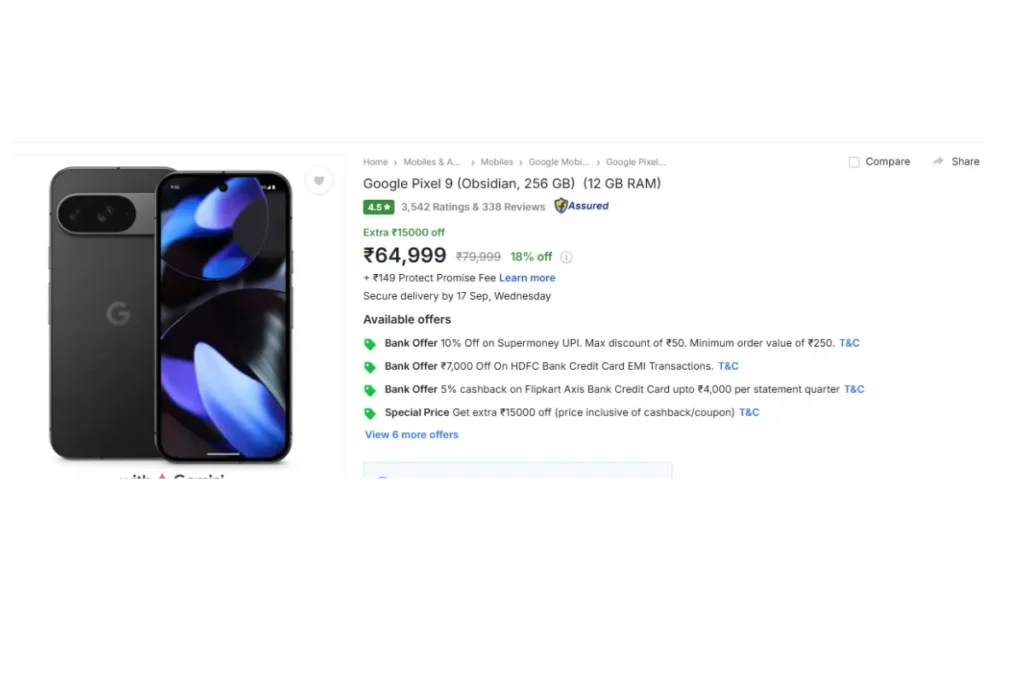Viewport: 1024px width, 683px height.
Task: Open the price info circle icon
Action: pyautogui.click(x=566, y=257)
